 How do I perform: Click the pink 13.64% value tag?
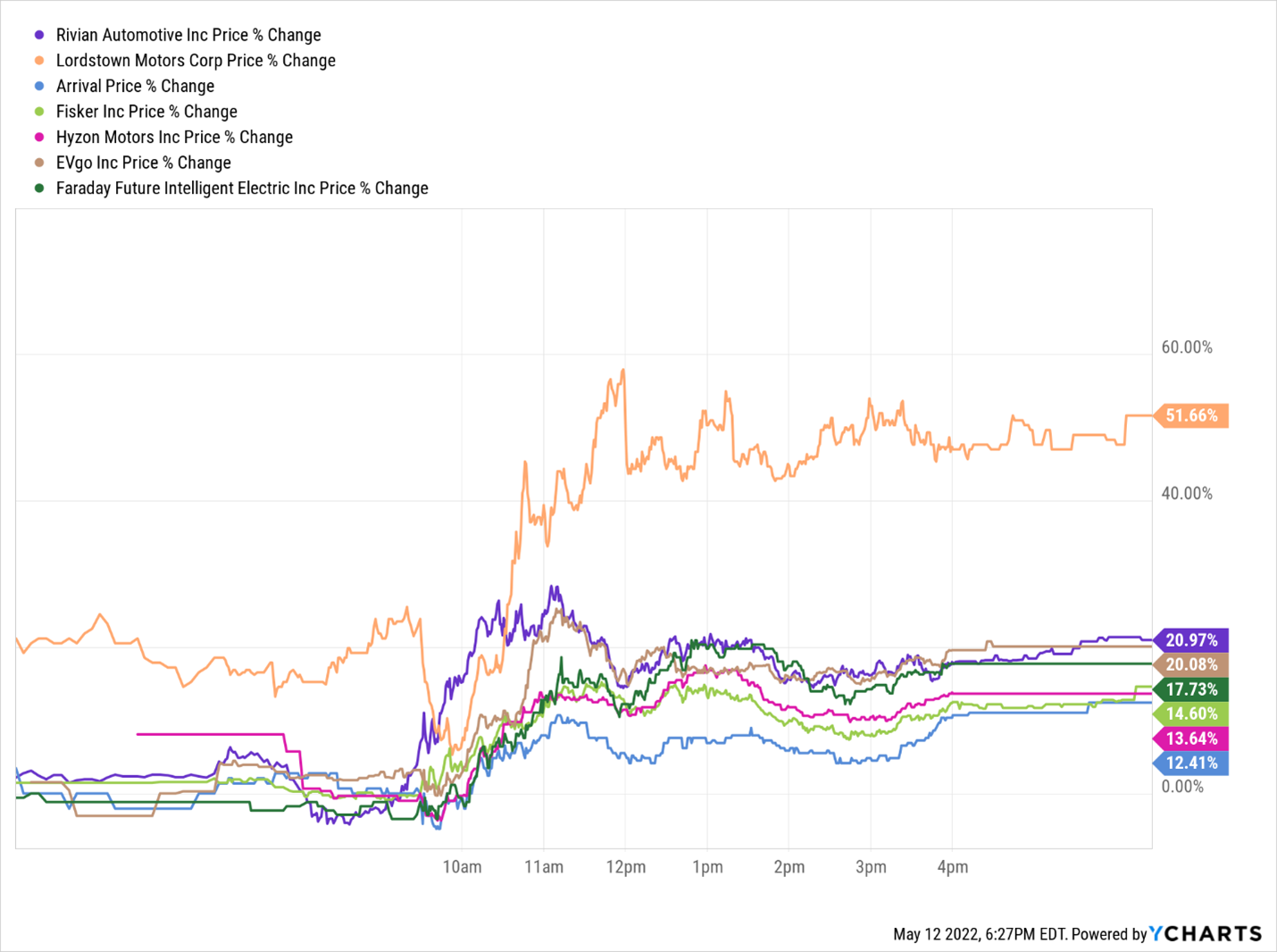pos(1191,739)
